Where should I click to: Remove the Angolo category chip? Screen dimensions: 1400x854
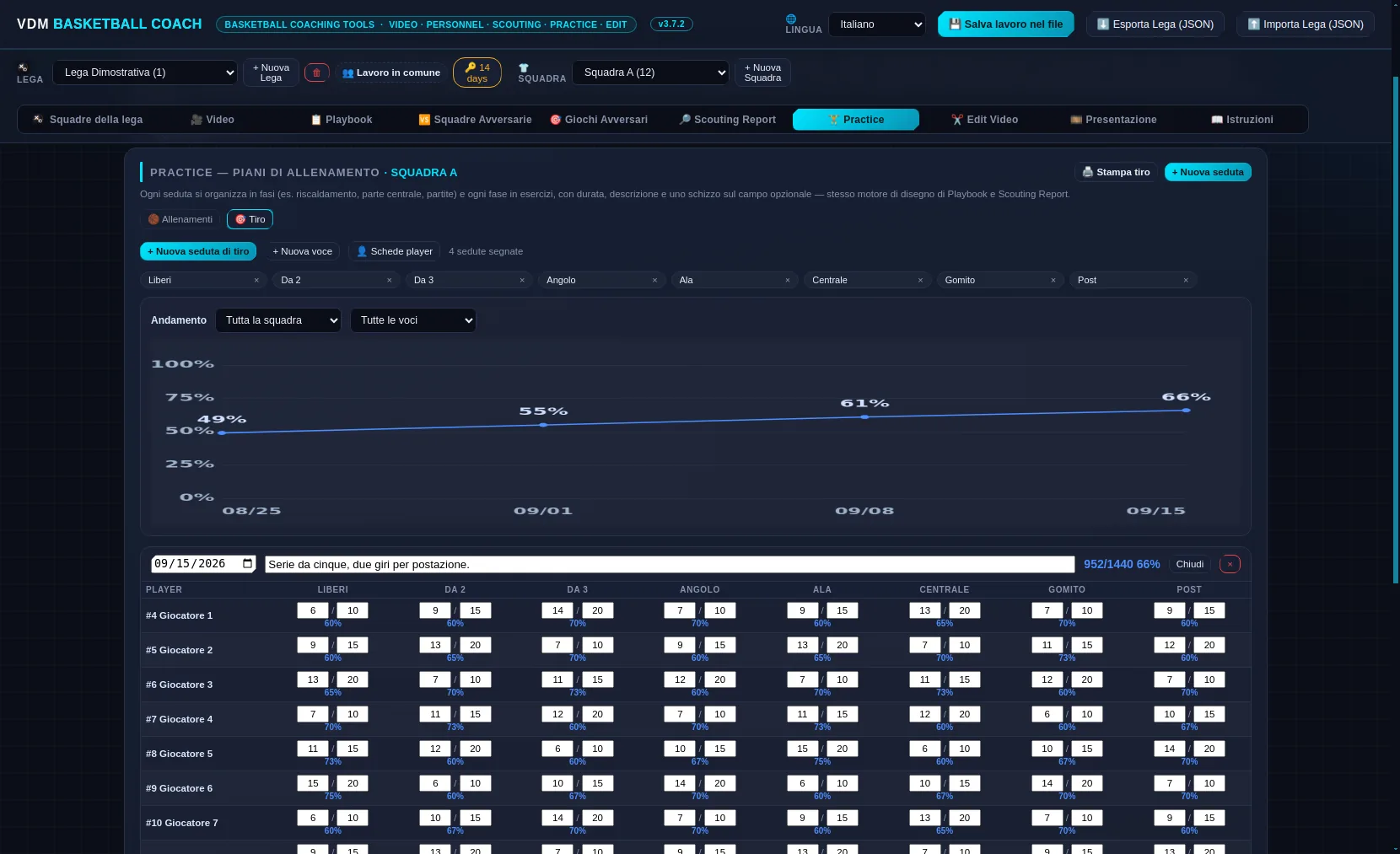click(654, 280)
